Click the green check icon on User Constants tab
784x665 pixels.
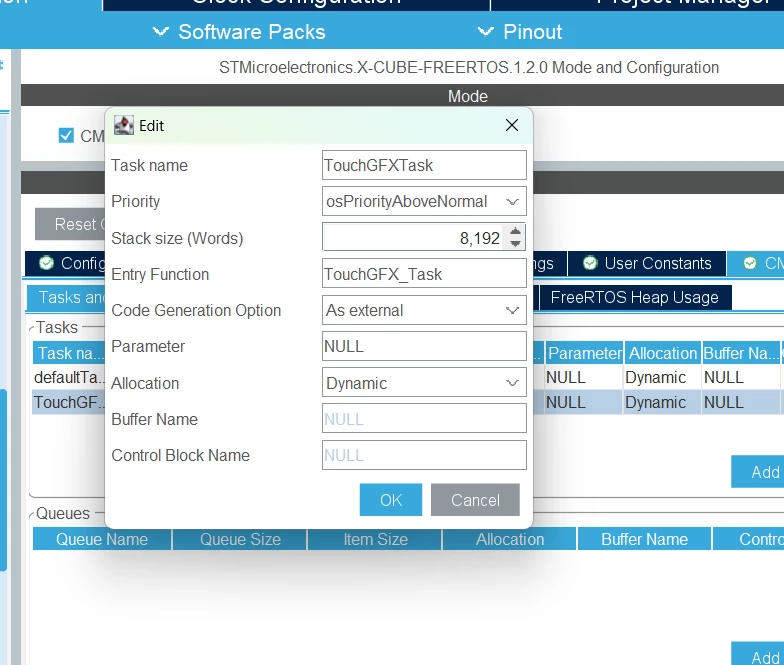tap(590, 263)
